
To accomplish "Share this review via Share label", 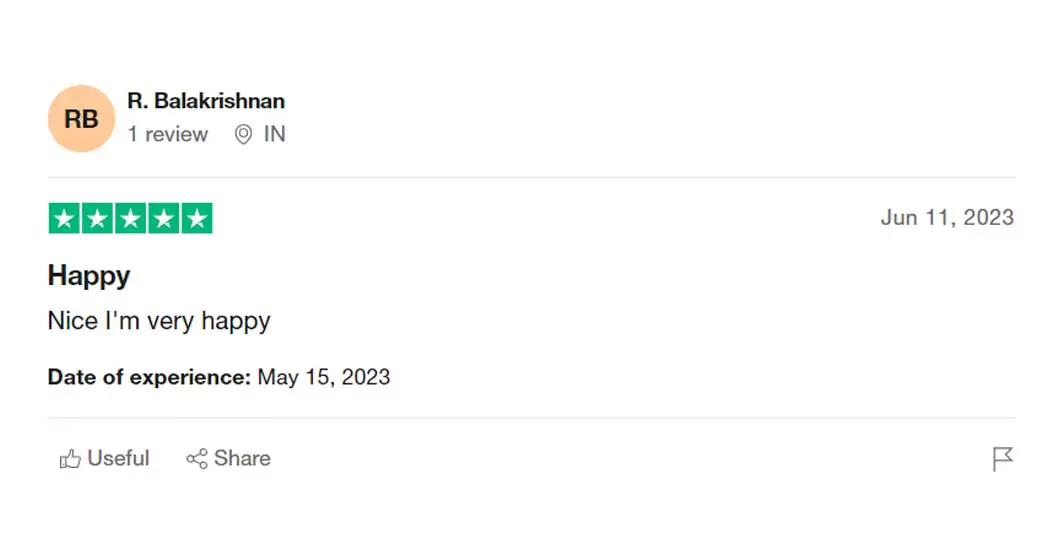I will 242,458.
